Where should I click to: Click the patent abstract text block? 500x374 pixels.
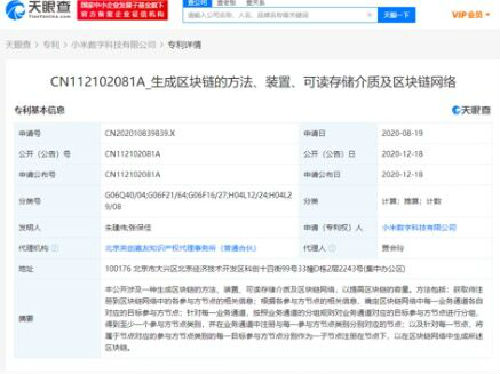[294, 318]
